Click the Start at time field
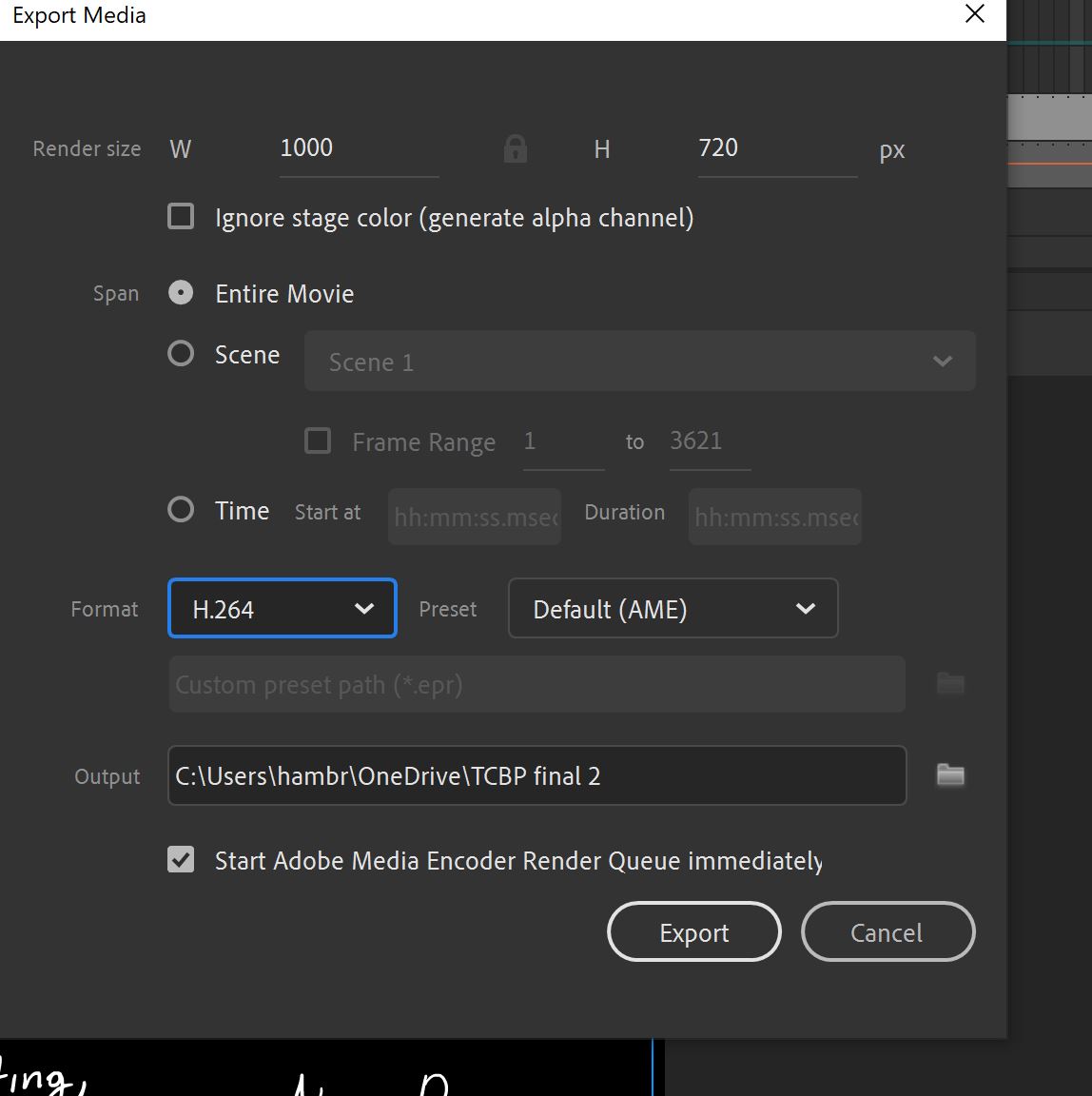Viewport: 1092px width, 1096px height. (x=474, y=516)
